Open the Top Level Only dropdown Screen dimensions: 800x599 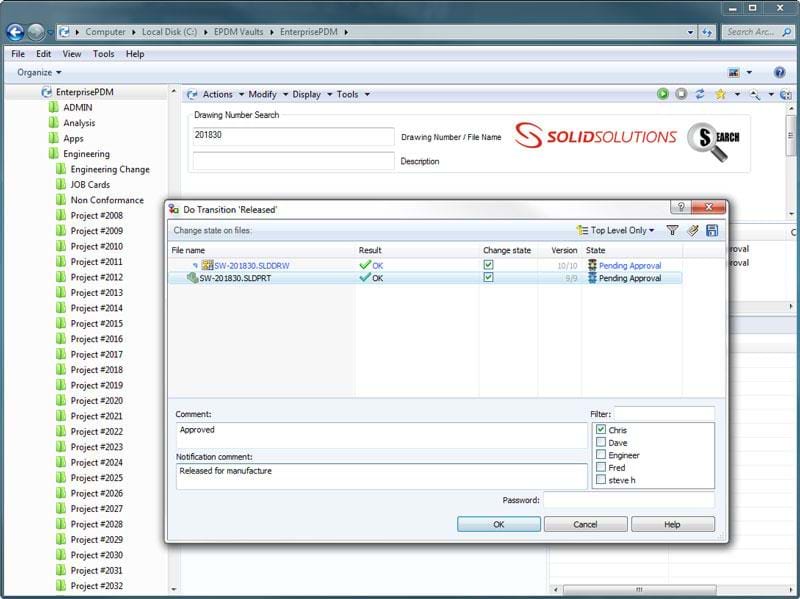click(x=616, y=231)
